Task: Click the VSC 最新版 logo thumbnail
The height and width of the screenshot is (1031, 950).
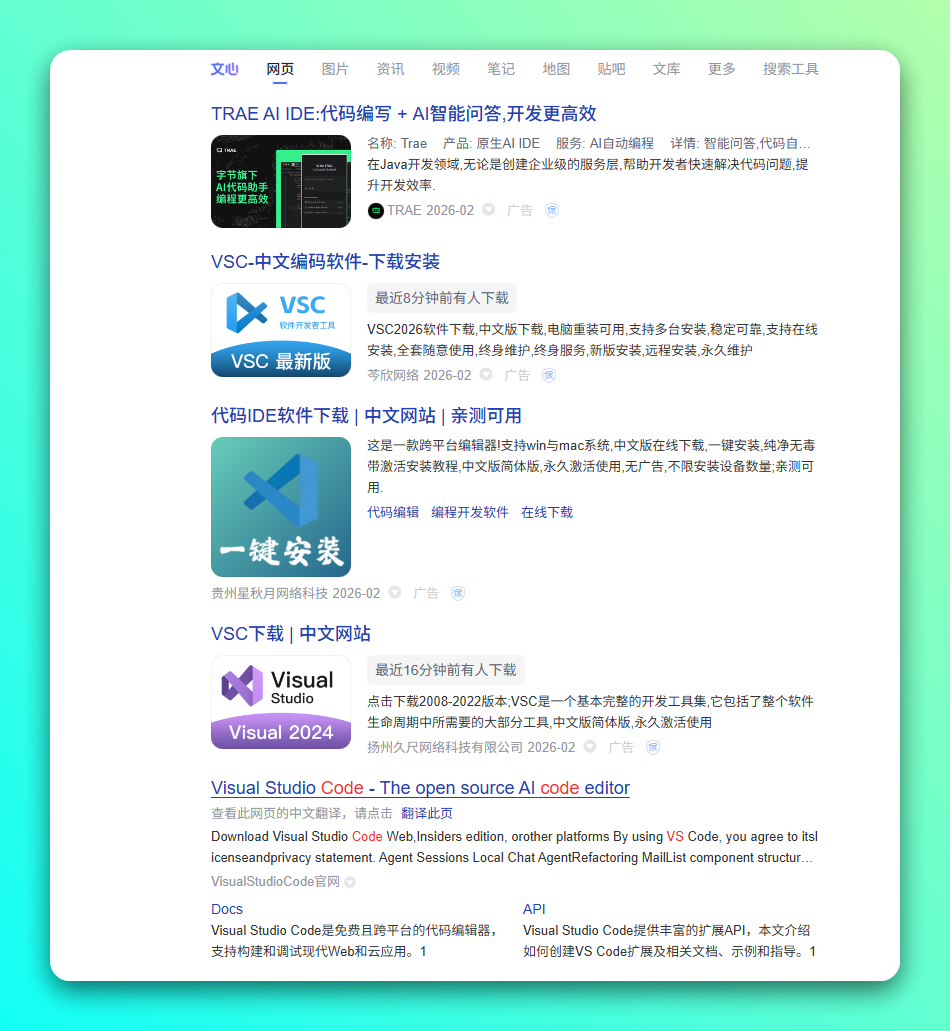Action: tap(281, 330)
